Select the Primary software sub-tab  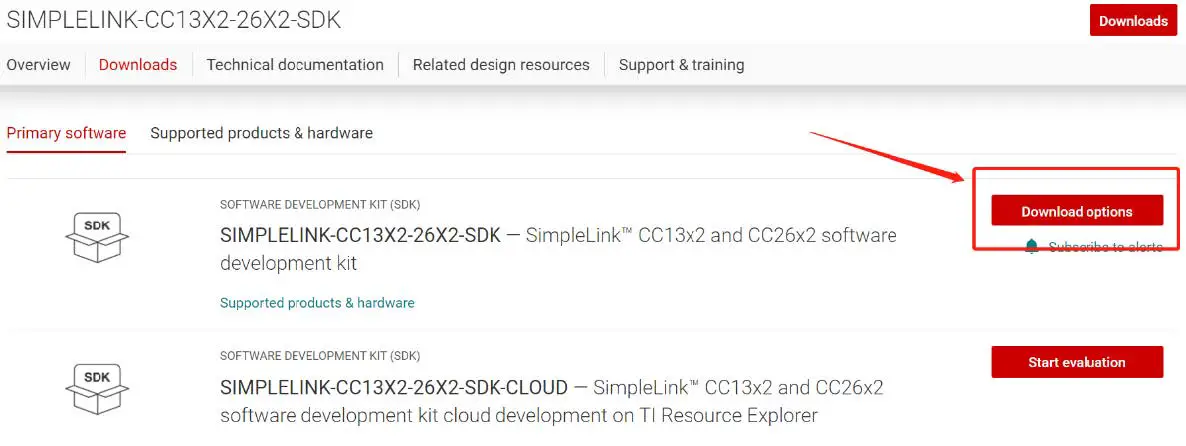[66, 133]
